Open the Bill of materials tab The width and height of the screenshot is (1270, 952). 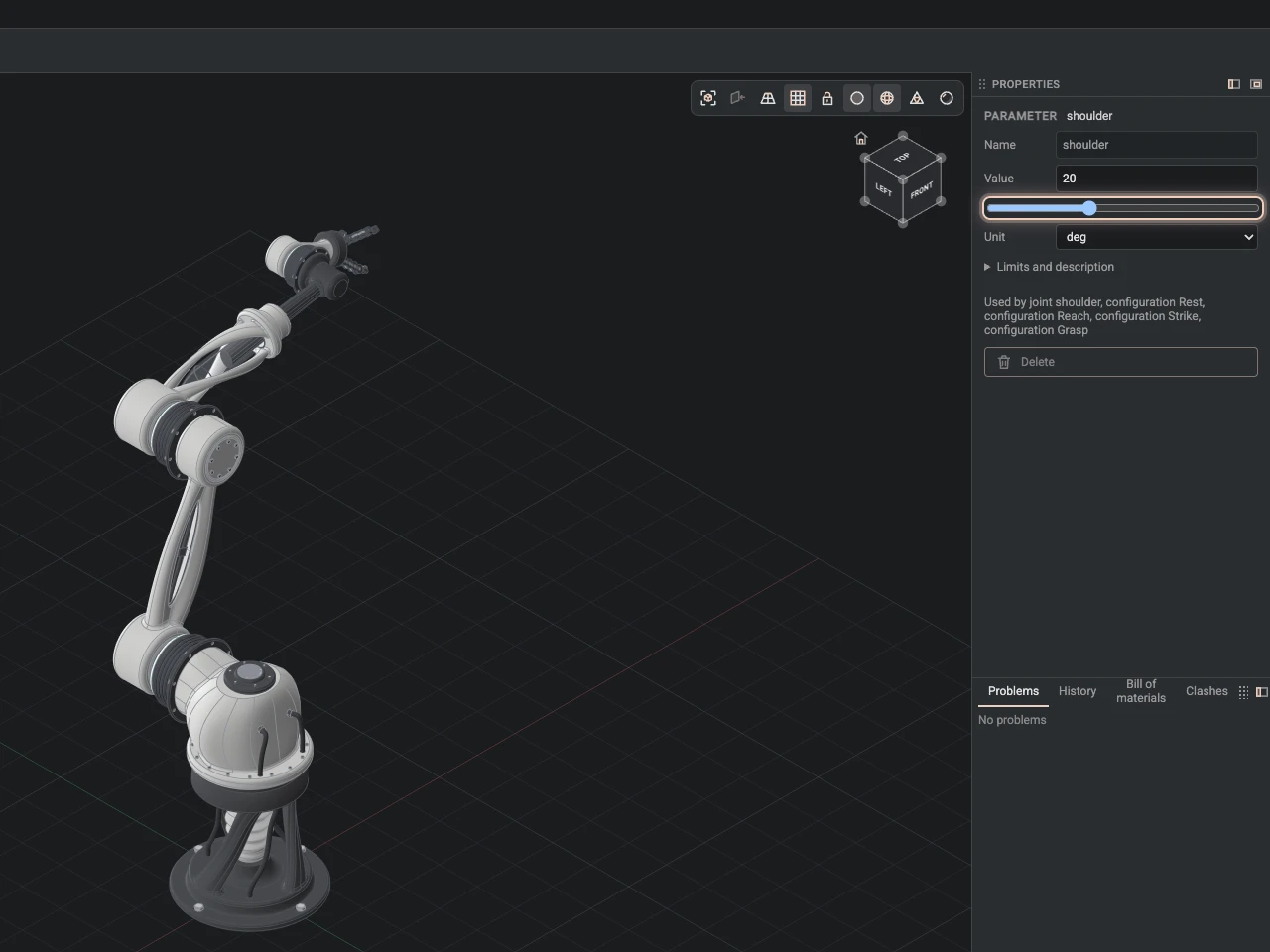1141,691
